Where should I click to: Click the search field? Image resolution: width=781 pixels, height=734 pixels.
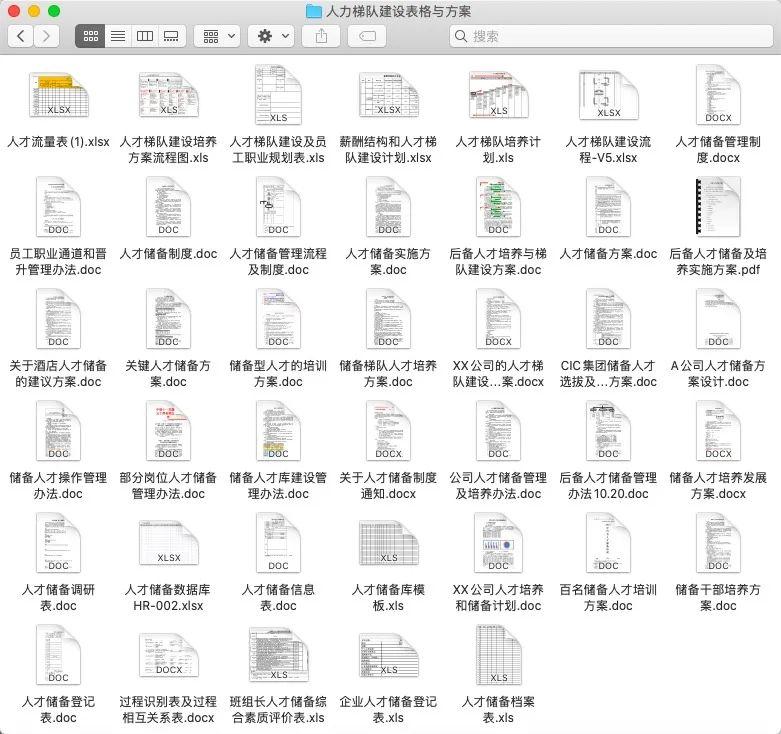click(x=611, y=36)
